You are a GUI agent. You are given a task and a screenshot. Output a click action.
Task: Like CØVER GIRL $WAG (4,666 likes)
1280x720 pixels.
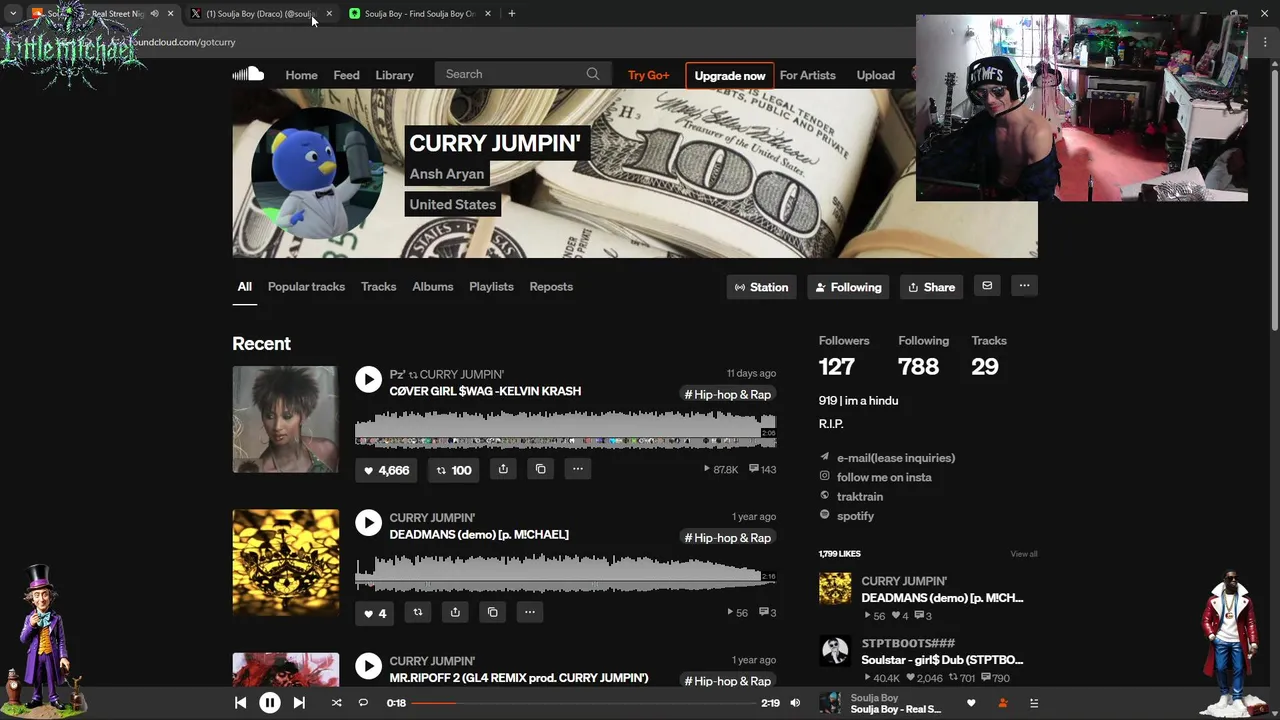tap(387, 470)
